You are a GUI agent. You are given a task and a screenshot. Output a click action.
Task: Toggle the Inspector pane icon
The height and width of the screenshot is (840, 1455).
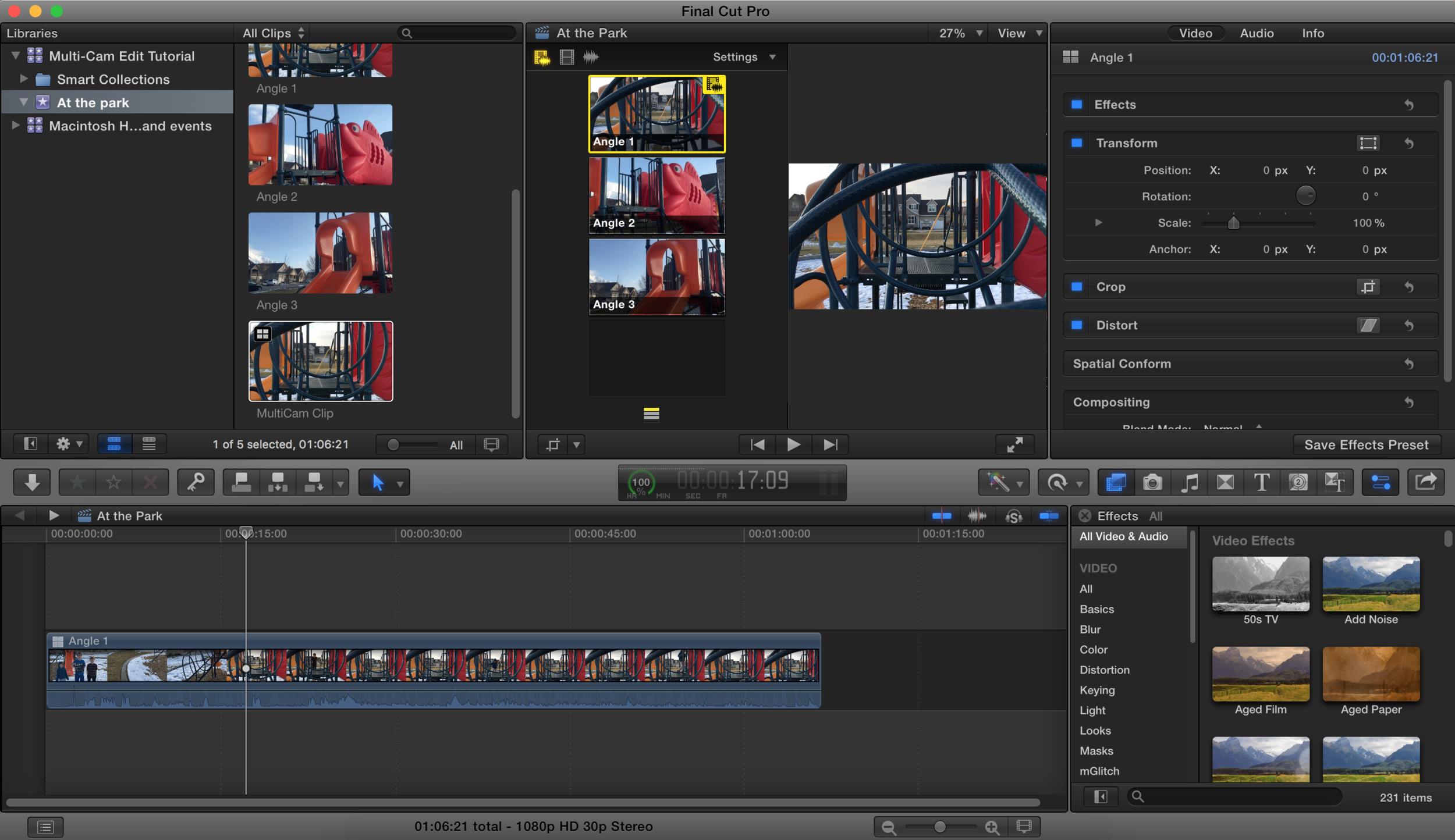[x=1381, y=482]
